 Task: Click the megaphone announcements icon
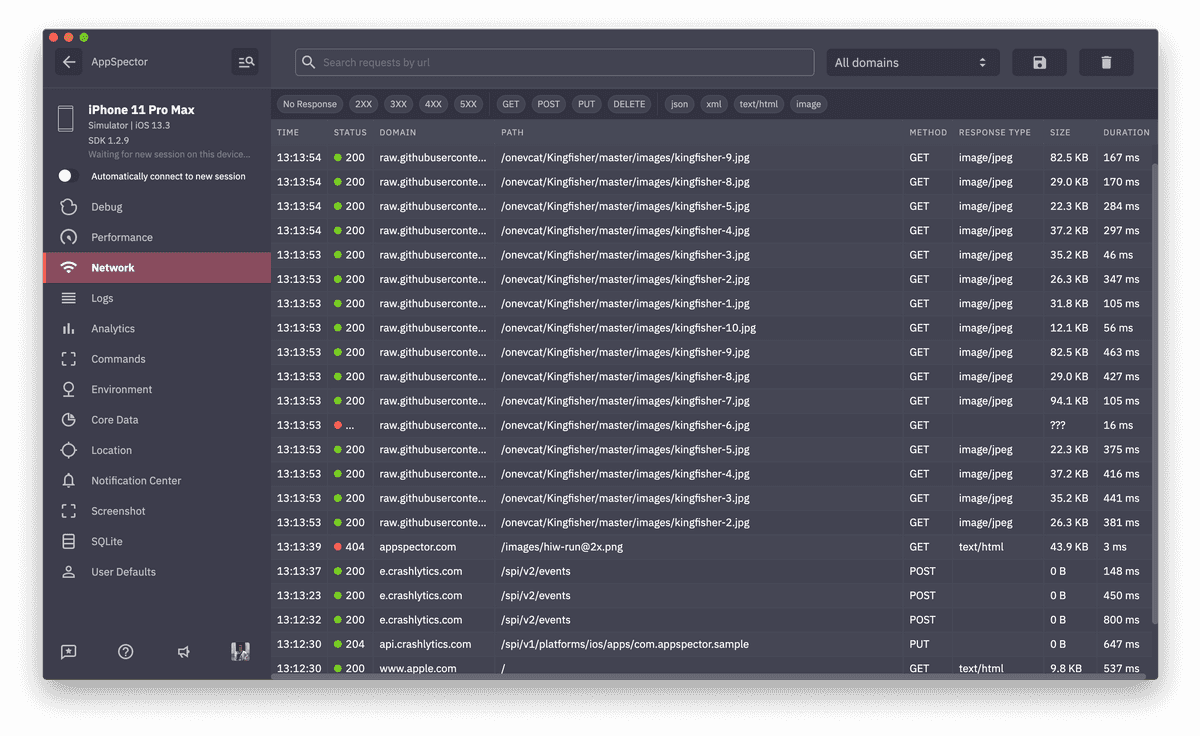pyautogui.click(x=183, y=652)
